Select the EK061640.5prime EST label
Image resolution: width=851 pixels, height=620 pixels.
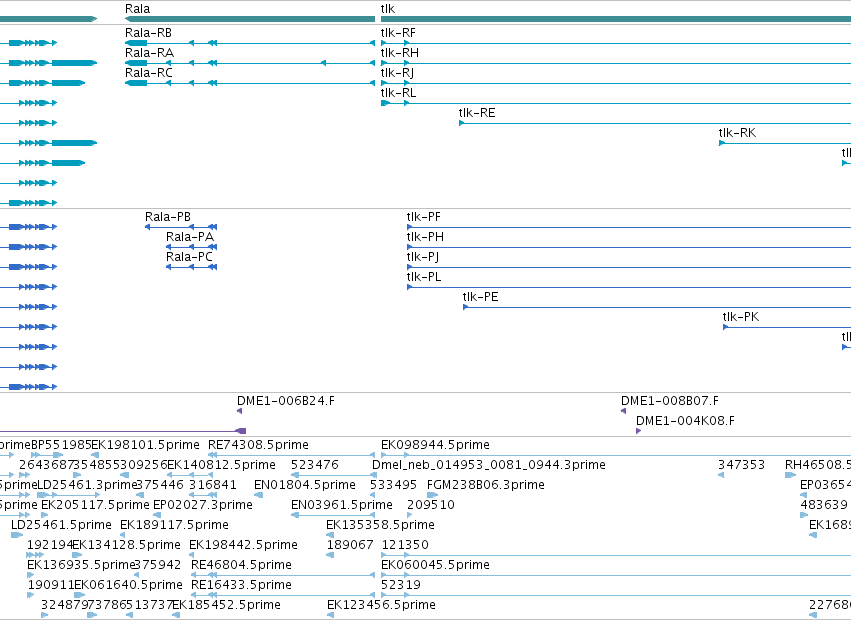point(129,585)
